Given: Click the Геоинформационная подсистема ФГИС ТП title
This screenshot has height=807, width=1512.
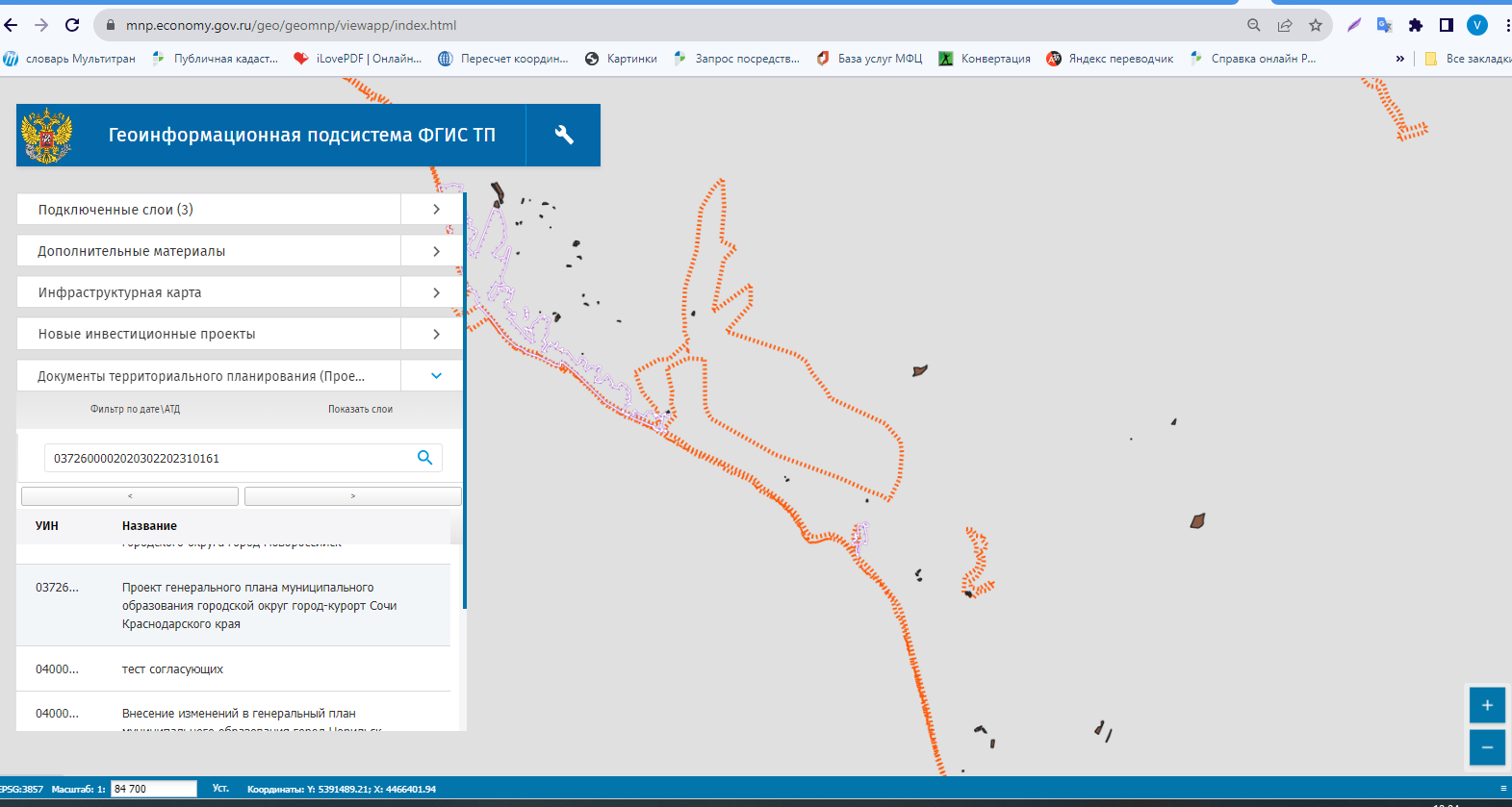Looking at the screenshot, I should 301,136.
